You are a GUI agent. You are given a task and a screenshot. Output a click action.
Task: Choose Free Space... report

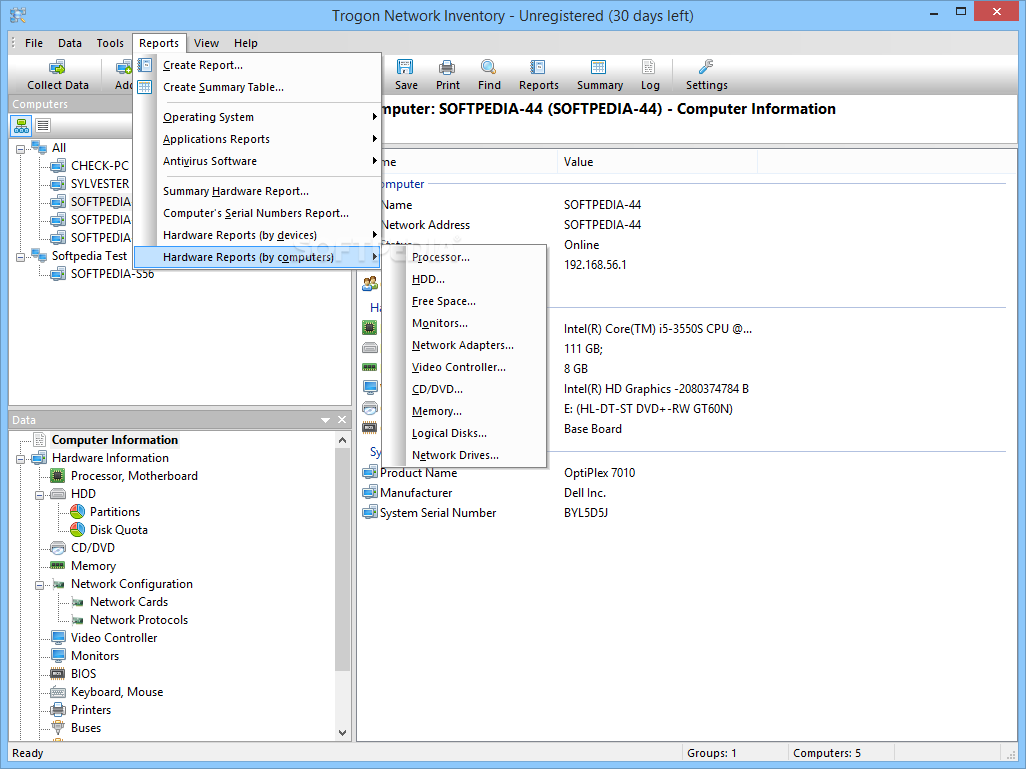point(464,301)
